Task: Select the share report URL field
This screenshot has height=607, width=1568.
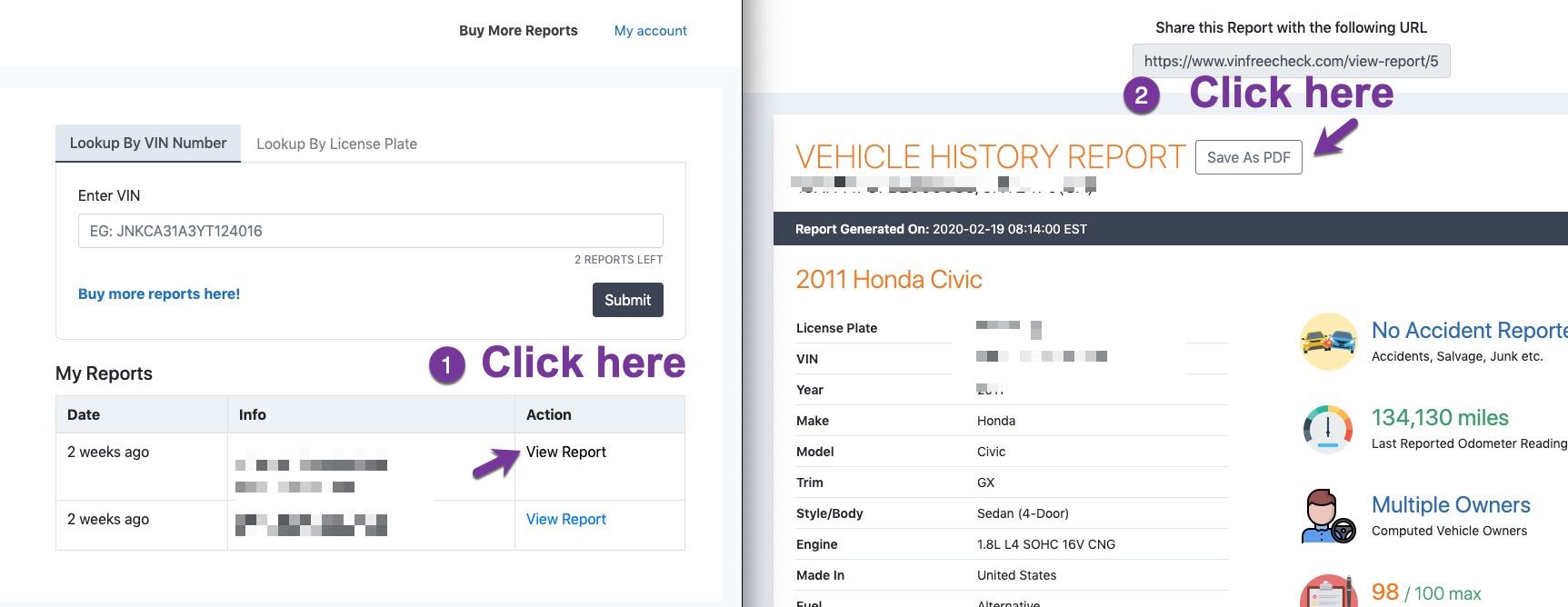Action: pos(1292,61)
